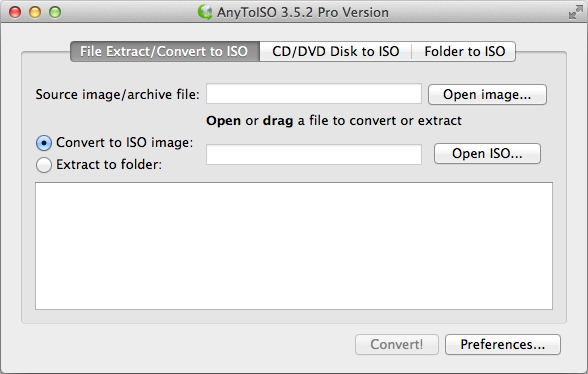The height and width of the screenshot is (374, 588).
Task: Click the window title AnyToISO 3.5.2 Pro Version
Action: point(303,12)
